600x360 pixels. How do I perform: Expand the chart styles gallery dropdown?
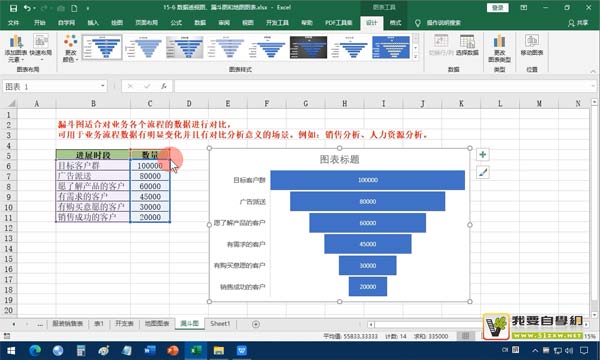[x=416, y=57]
